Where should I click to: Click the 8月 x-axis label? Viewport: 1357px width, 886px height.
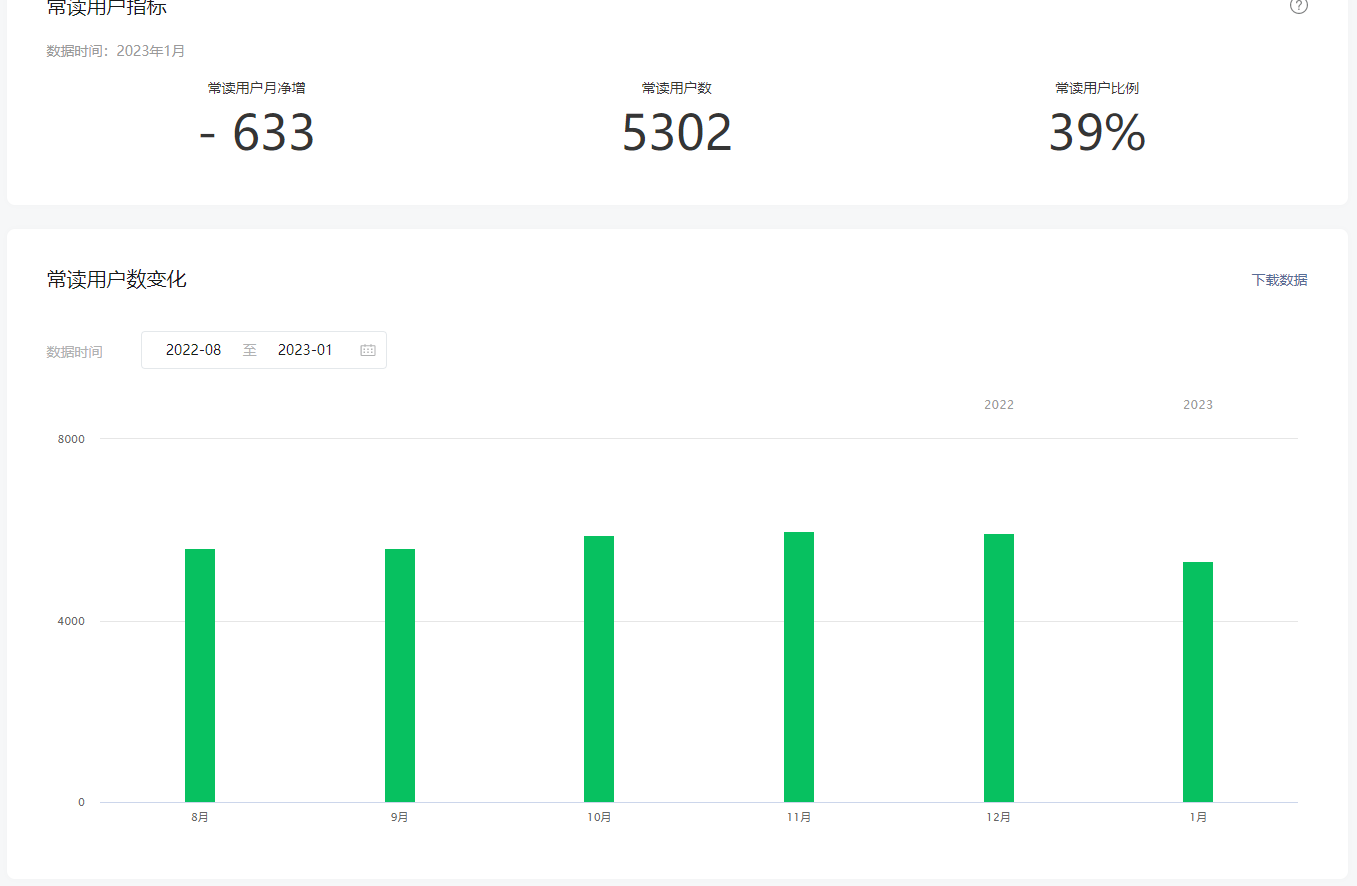pyautogui.click(x=200, y=817)
